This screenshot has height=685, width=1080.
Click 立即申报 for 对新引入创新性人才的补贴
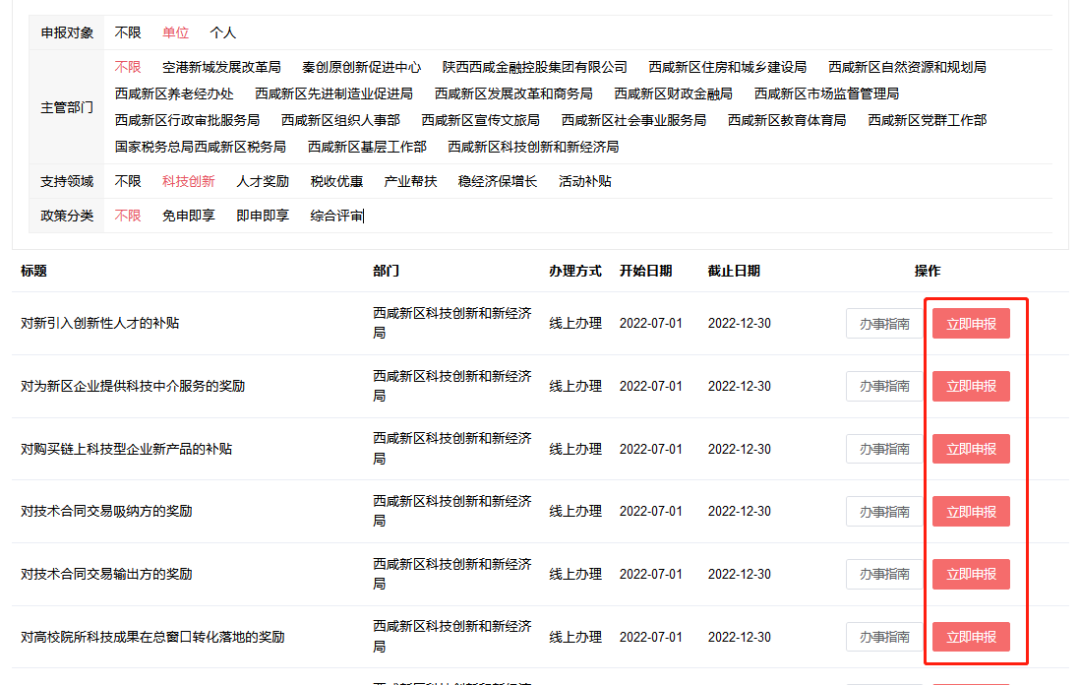coord(970,323)
